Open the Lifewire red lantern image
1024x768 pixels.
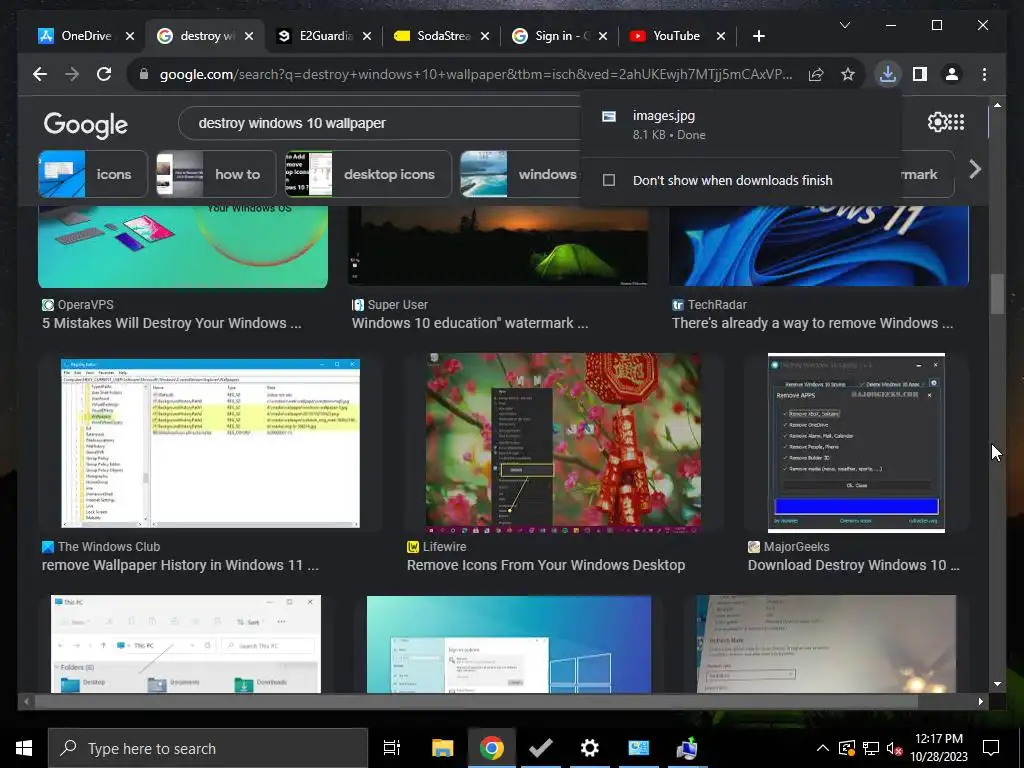[564, 443]
